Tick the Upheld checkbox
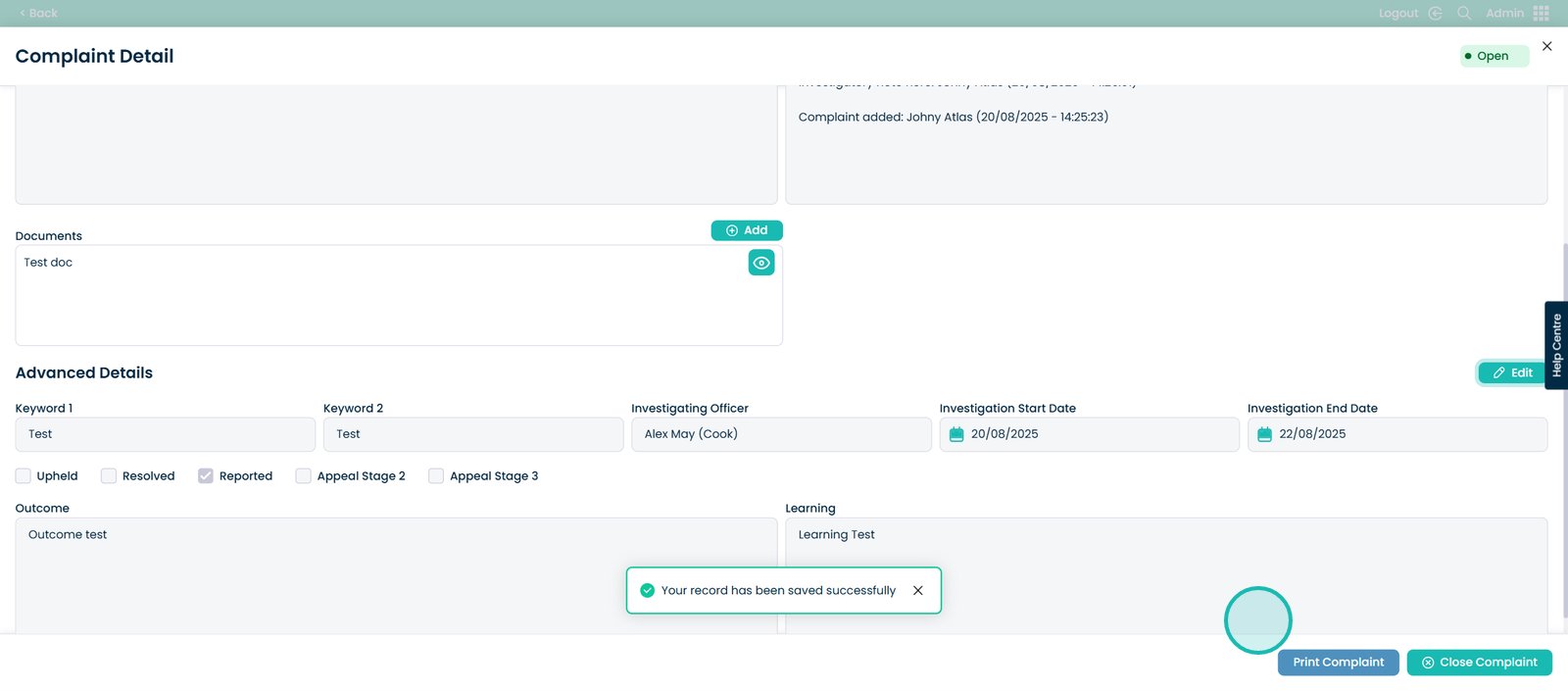This screenshot has height=691, width=1568. (x=24, y=476)
